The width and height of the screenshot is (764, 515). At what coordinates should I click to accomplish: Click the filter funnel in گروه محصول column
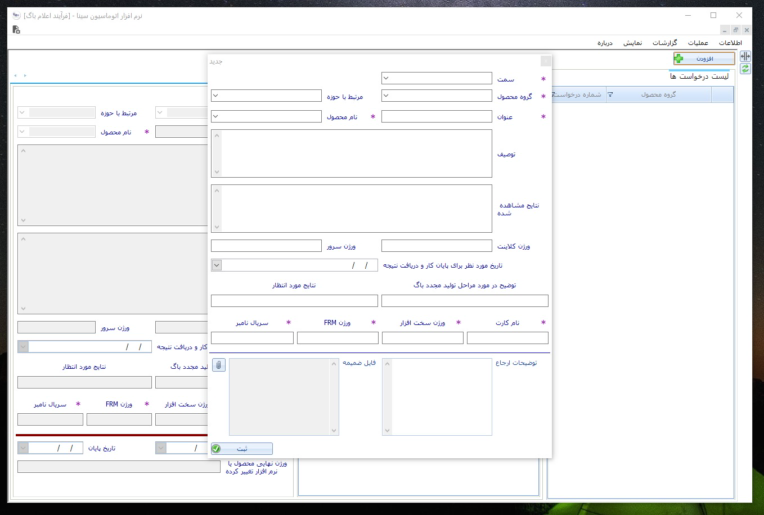point(610,95)
